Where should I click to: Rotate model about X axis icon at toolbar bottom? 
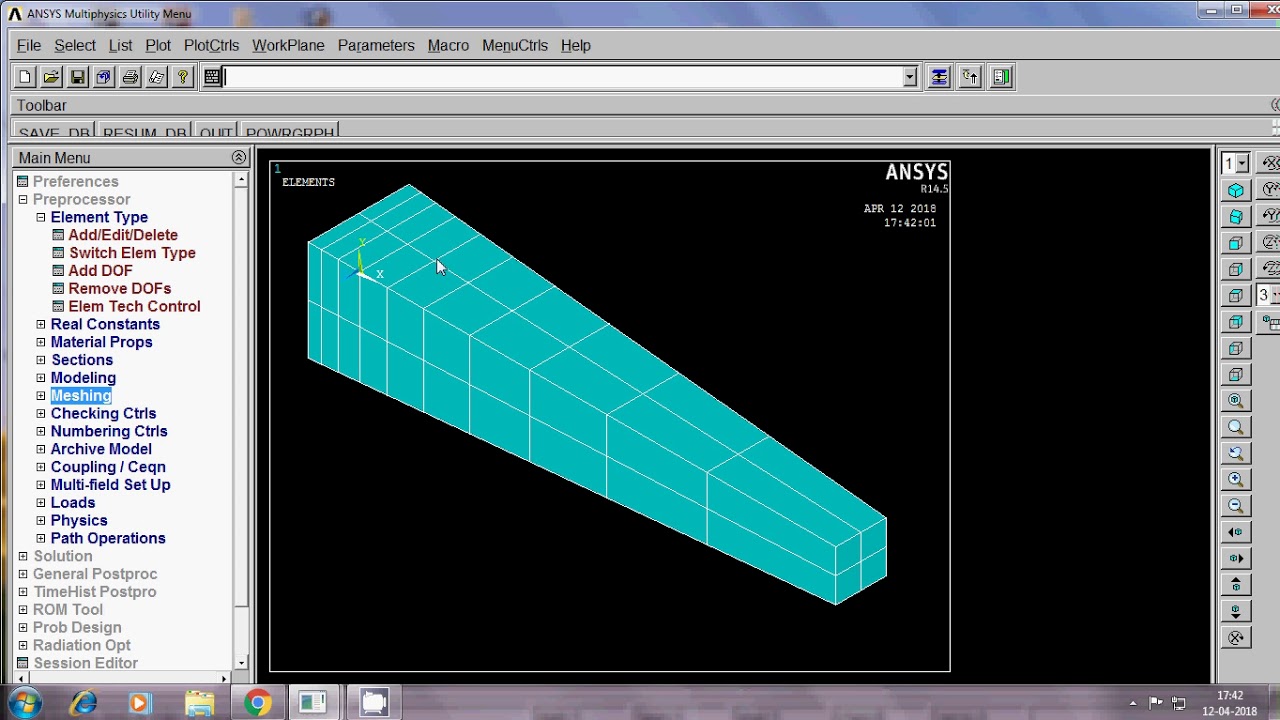pos(1236,638)
